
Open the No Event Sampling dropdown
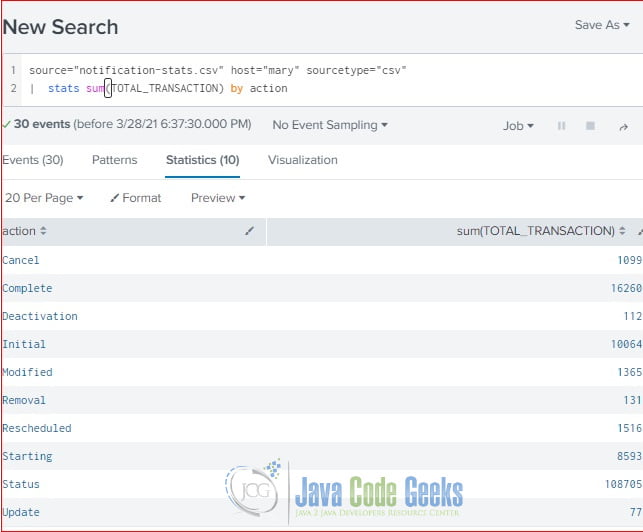(x=330, y=125)
